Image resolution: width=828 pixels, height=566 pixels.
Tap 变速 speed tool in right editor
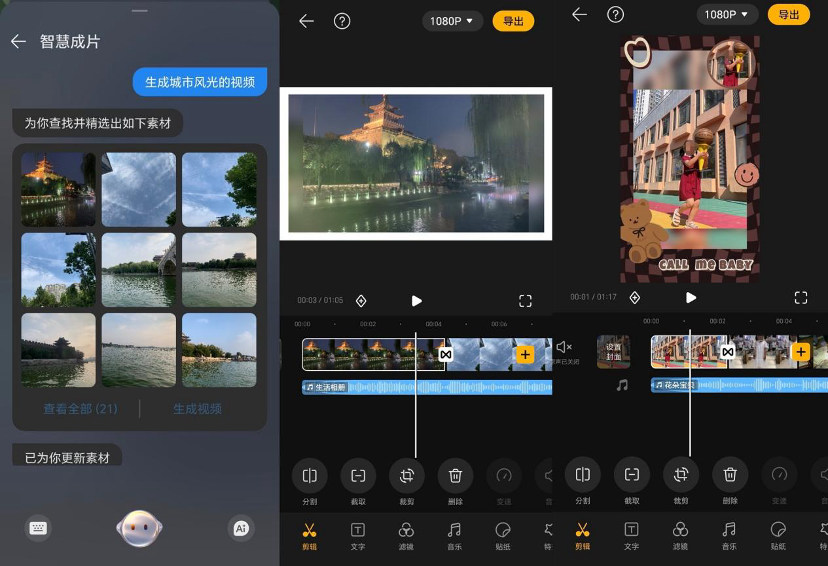point(779,481)
